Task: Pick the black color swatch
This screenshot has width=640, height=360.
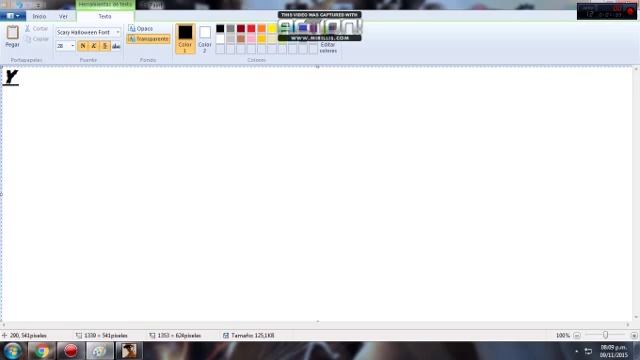Action: tap(220, 28)
